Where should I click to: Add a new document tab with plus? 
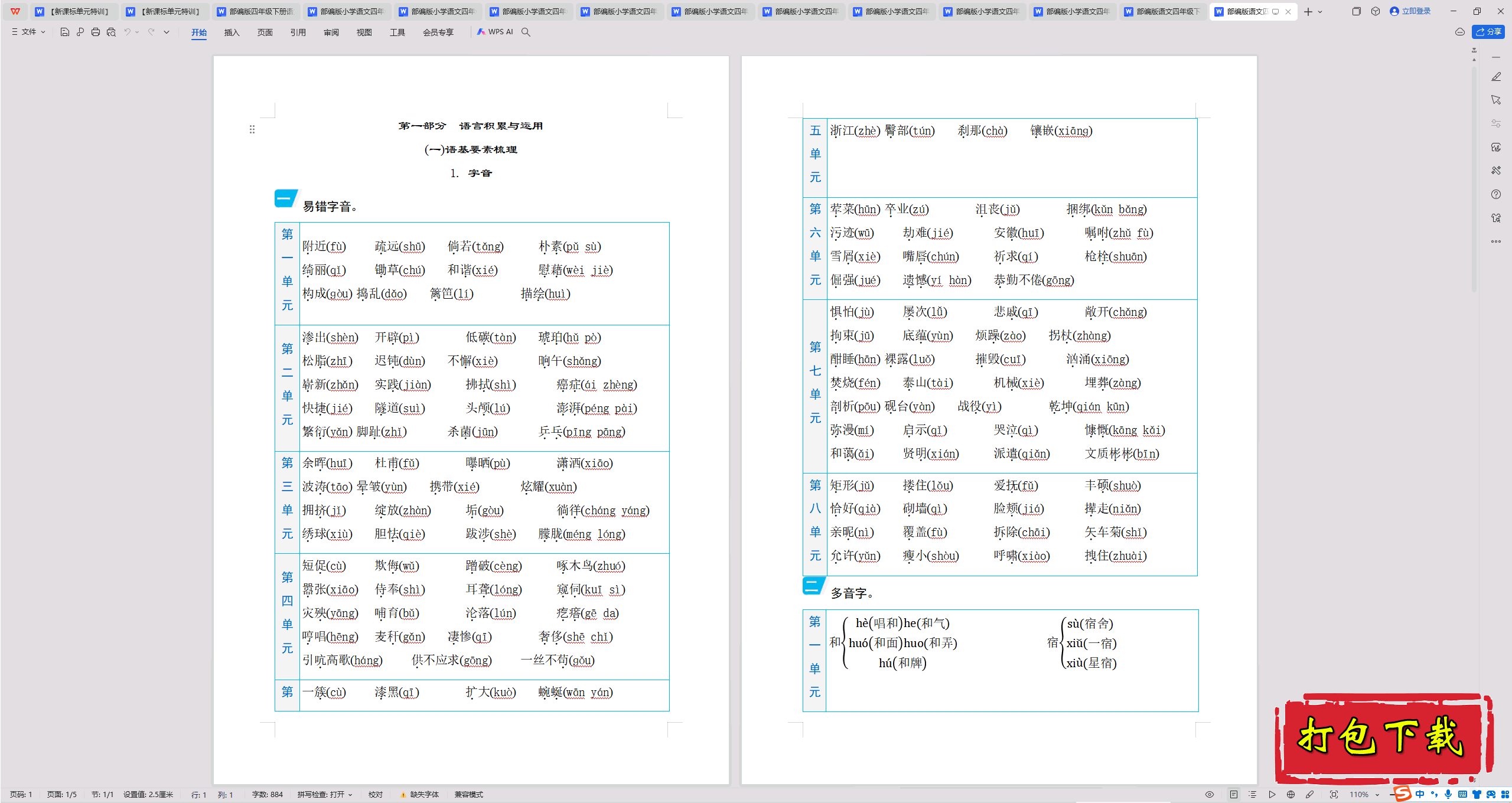(x=1308, y=12)
